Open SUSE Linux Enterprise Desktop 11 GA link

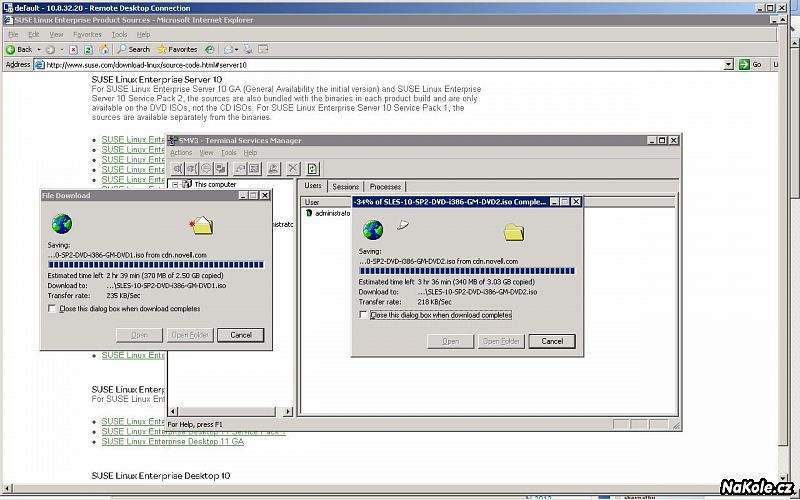point(172,441)
